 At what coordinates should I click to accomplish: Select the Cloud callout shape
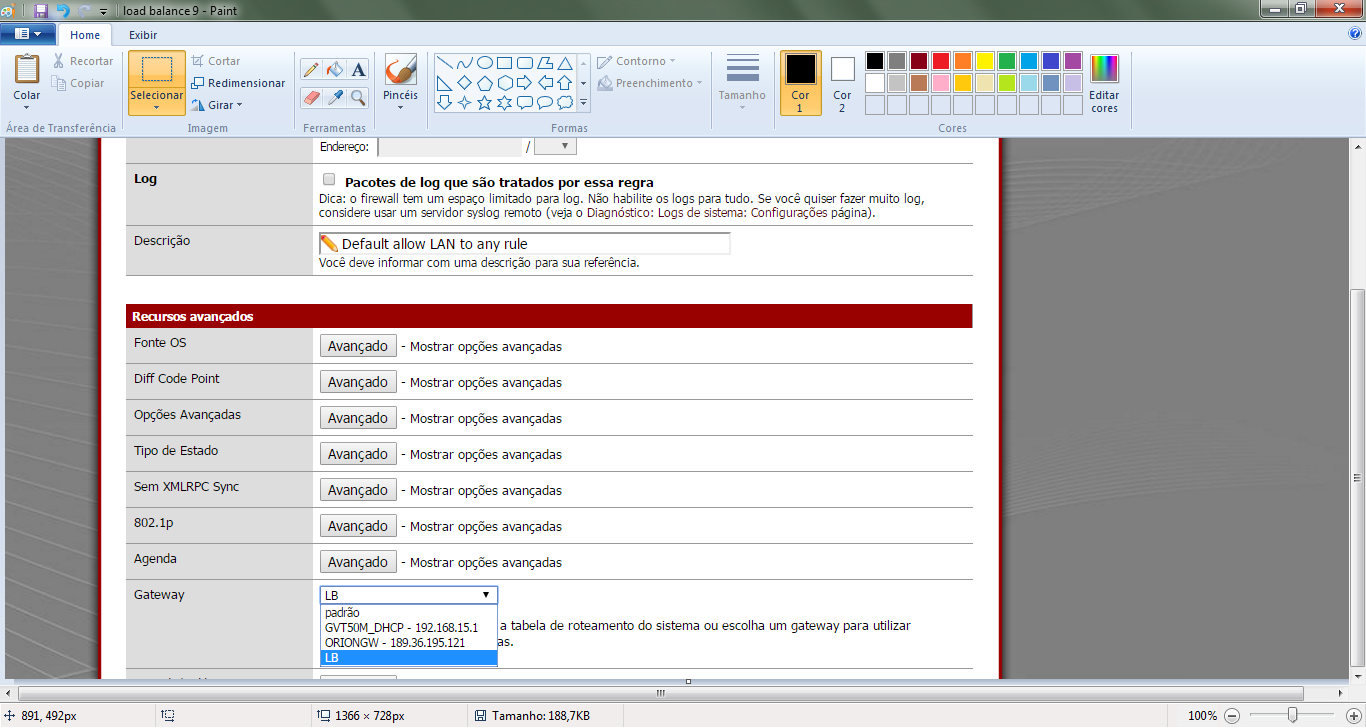coord(565,102)
